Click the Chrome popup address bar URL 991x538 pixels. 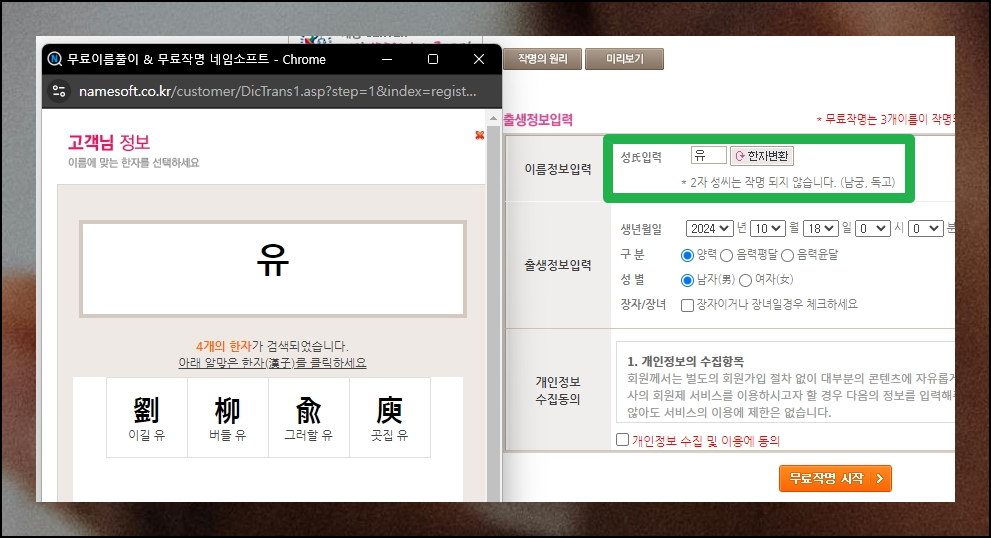[x=277, y=91]
